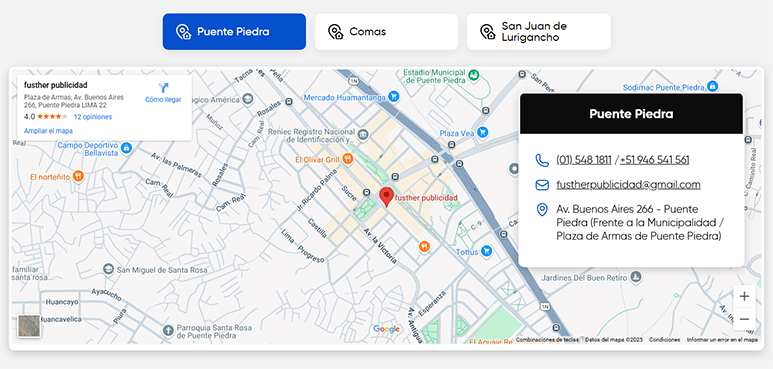Click the El Olivar Grill restaurant marker

coord(348,158)
